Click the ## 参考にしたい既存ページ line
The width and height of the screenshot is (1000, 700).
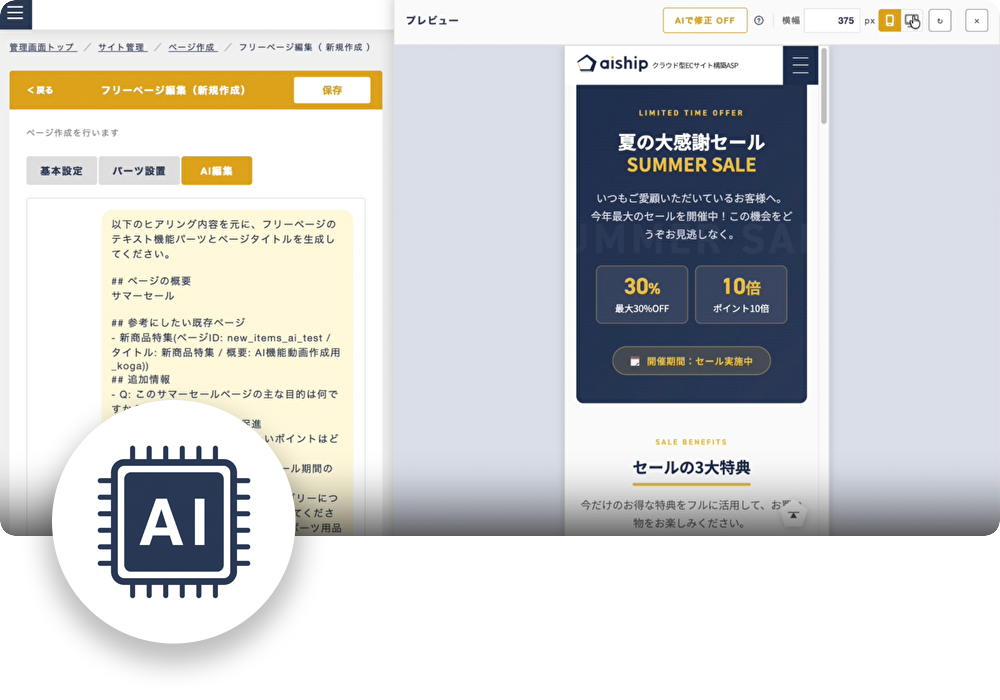pyautogui.click(x=178, y=323)
